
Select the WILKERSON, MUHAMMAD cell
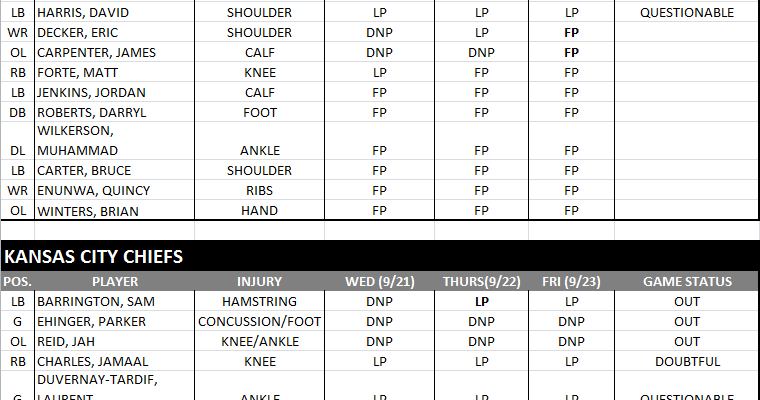114,141
